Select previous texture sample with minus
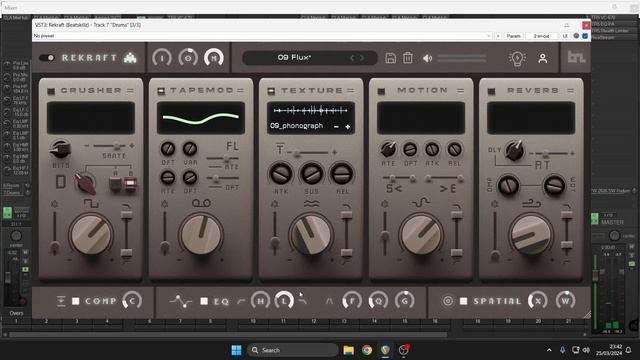640x360 pixels. pyautogui.click(x=336, y=127)
